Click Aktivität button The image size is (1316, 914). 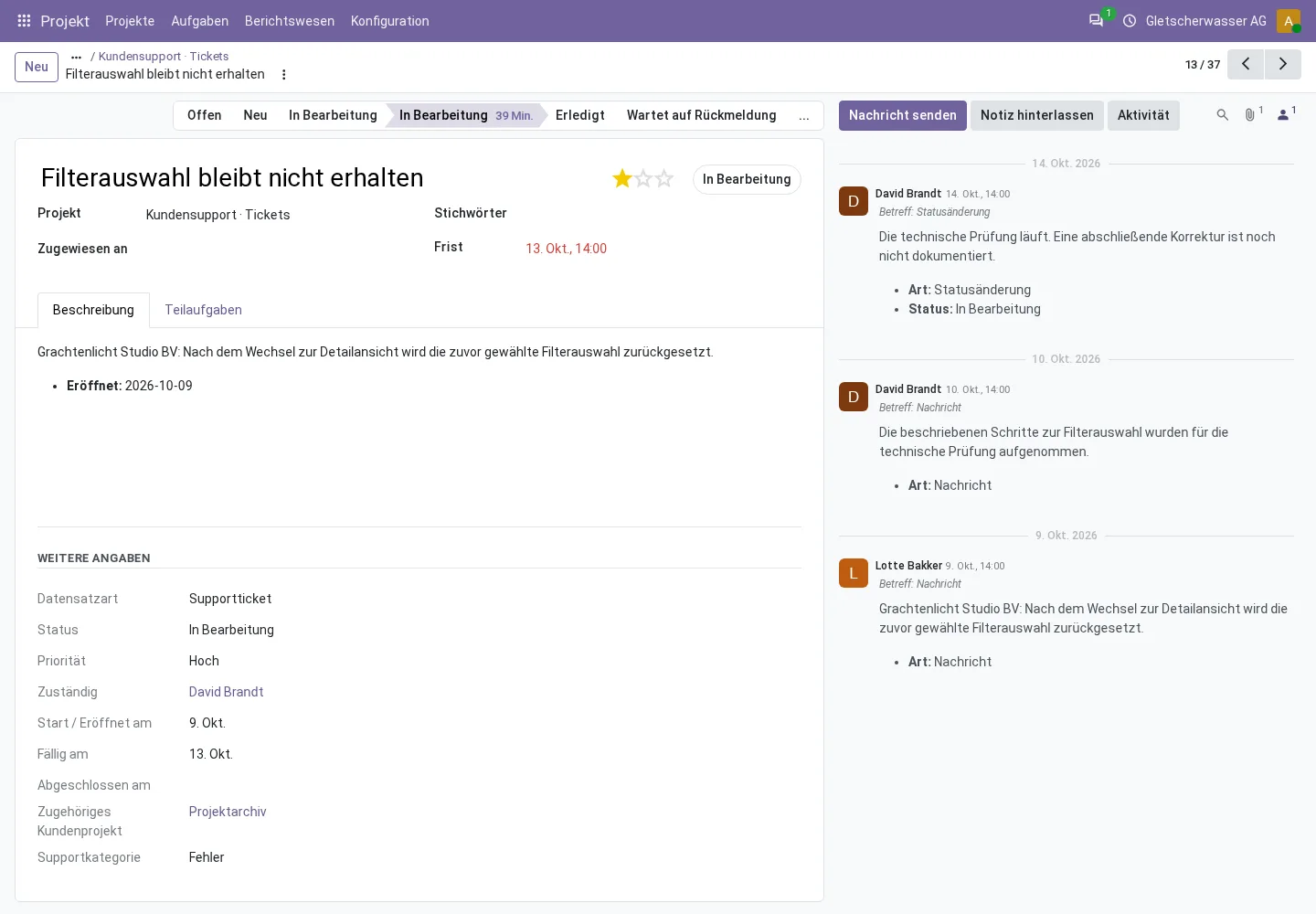tap(1143, 115)
